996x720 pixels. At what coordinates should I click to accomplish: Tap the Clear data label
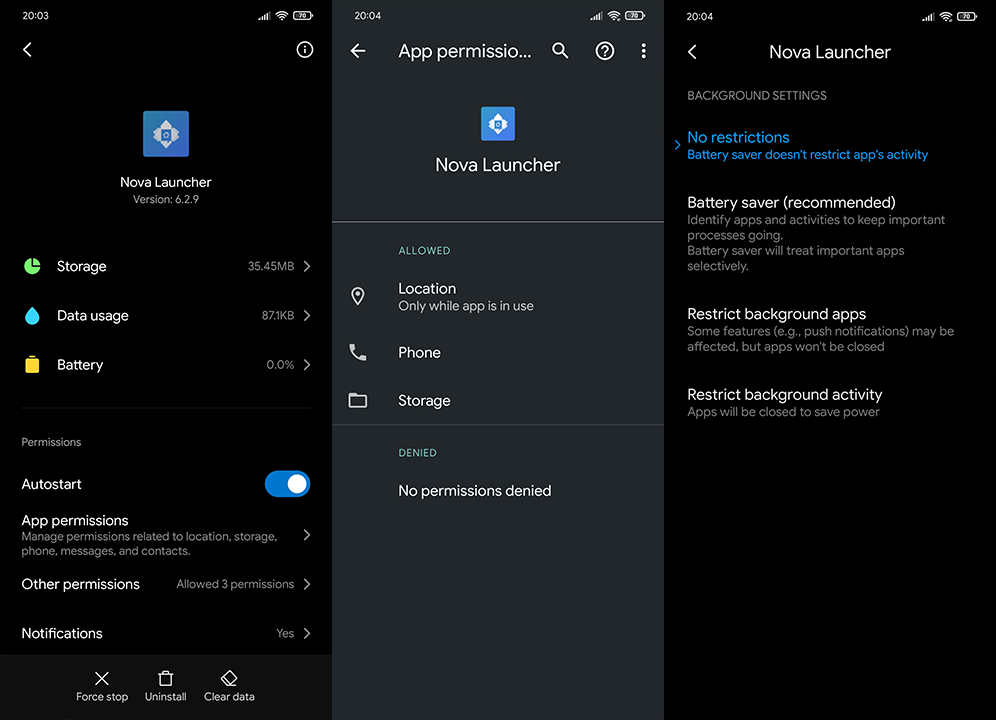229,697
